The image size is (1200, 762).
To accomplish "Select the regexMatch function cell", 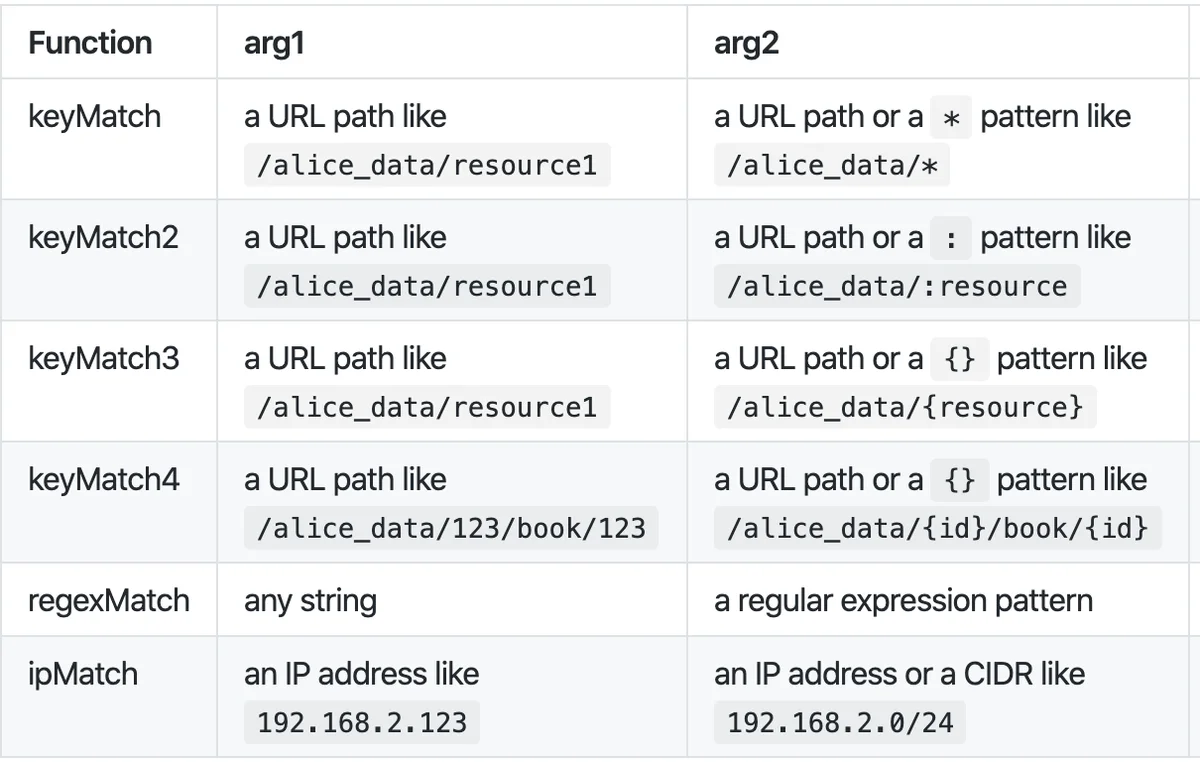I will 108,600.
